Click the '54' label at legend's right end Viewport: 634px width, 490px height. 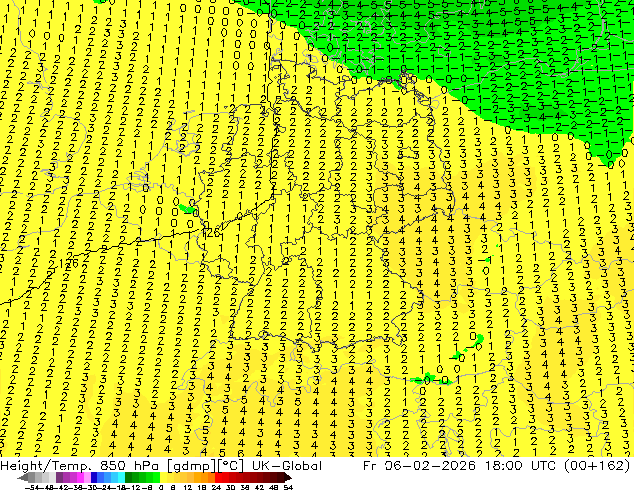coord(288,487)
